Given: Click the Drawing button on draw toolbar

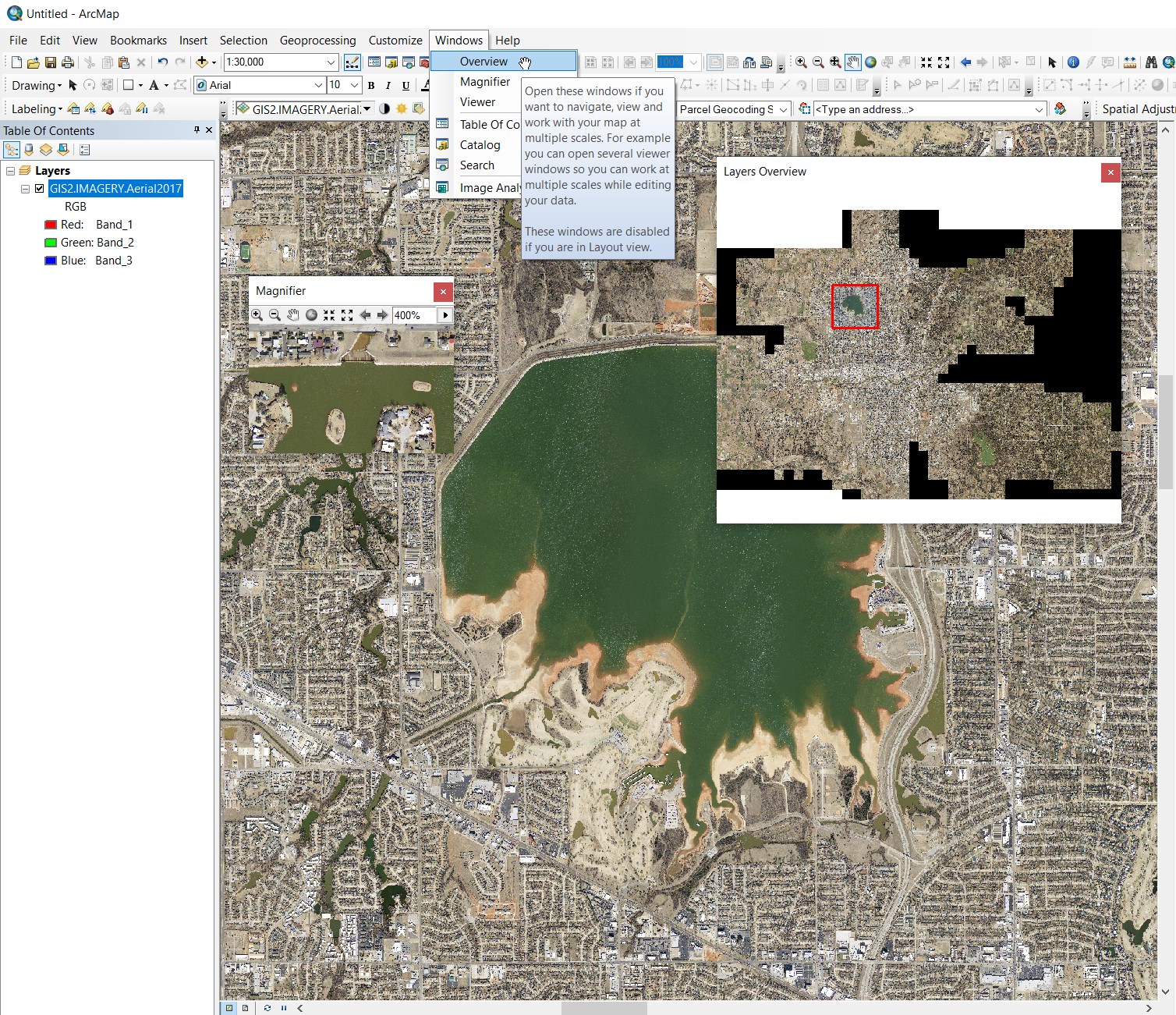Looking at the screenshot, I should coord(34,85).
